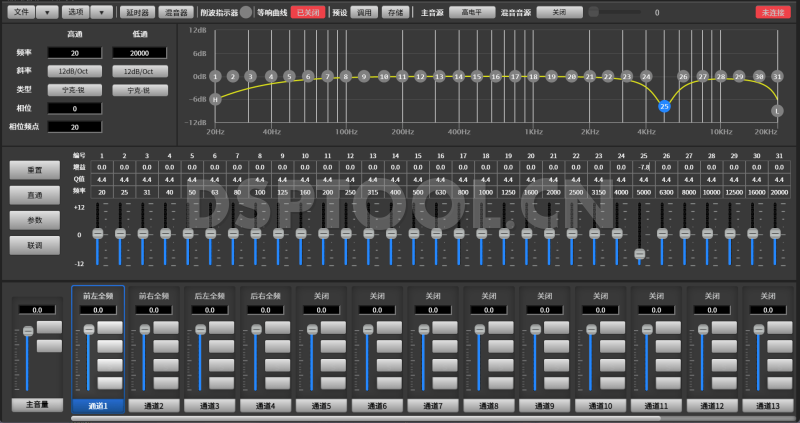This screenshot has width=800, height=423.
Task: Select the blue EQ node 25 on curve
Action: click(664, 105)
